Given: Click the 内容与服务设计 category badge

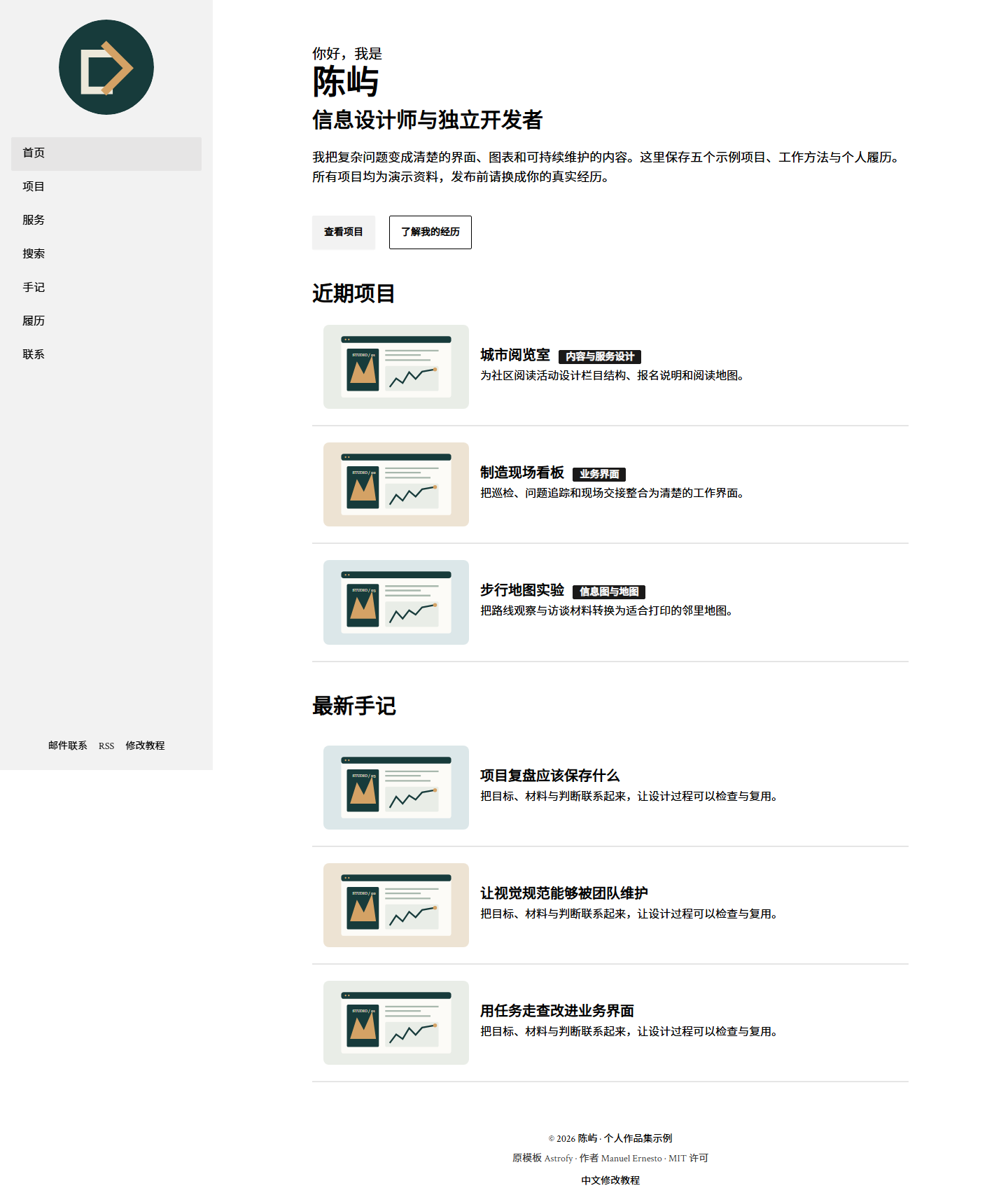Looking at the screenshot, I should (600, 357).
